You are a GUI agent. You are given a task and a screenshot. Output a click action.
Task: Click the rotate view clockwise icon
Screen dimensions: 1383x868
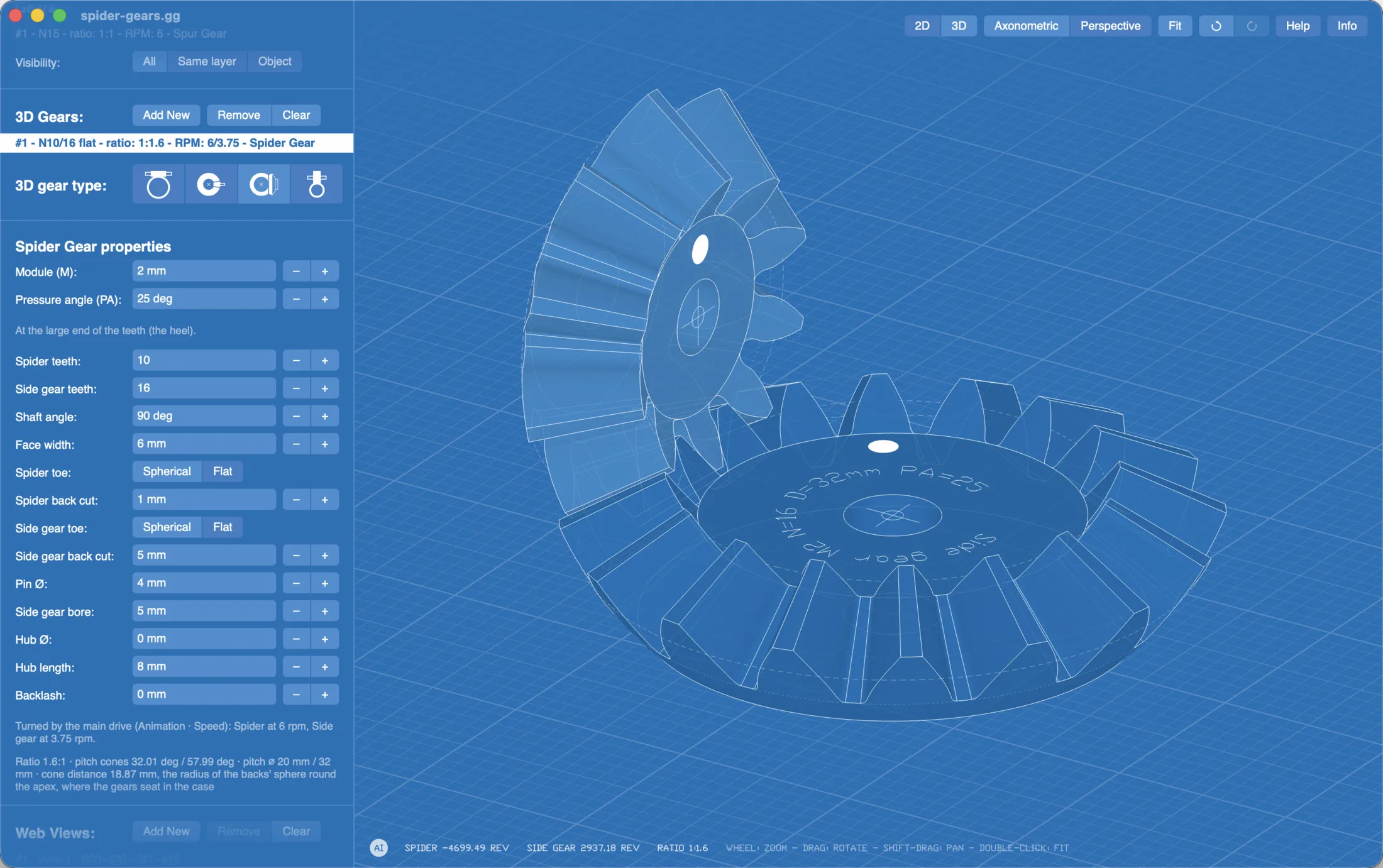point(1216,26)
